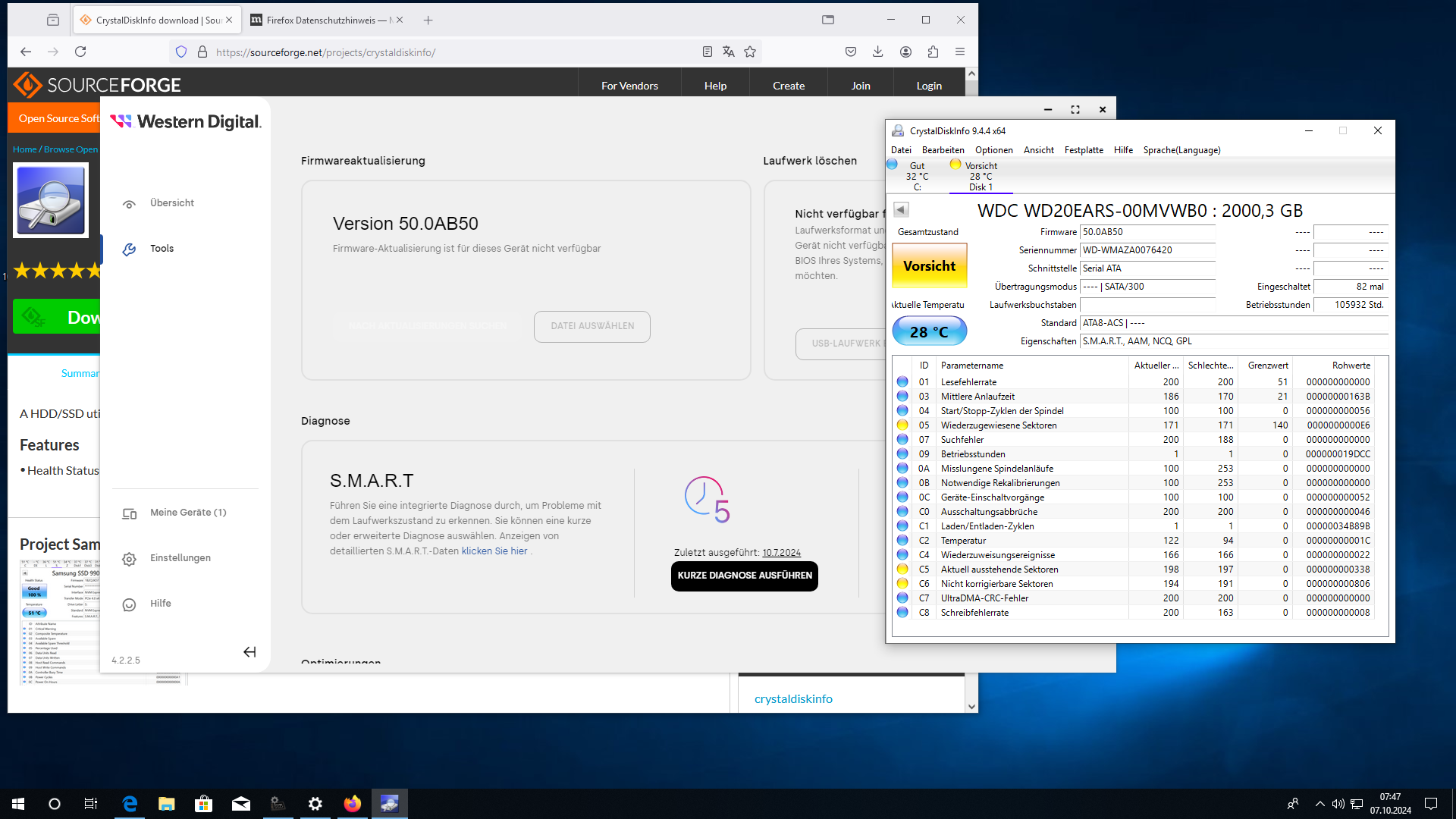Open Übersicht in Western Digital sidebar
This screenshot has height=819, width=1456.
(x=171, y=203)
